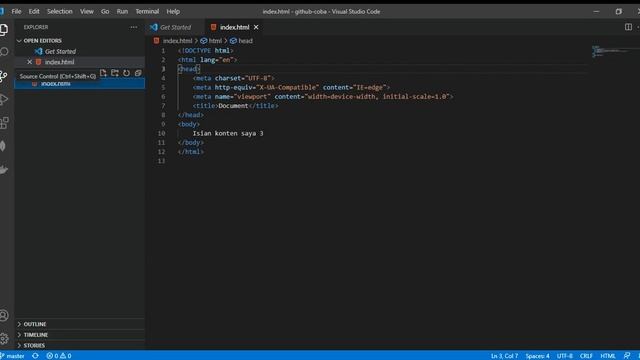Click line number 10 in gutter

click(x=161, y=133)
